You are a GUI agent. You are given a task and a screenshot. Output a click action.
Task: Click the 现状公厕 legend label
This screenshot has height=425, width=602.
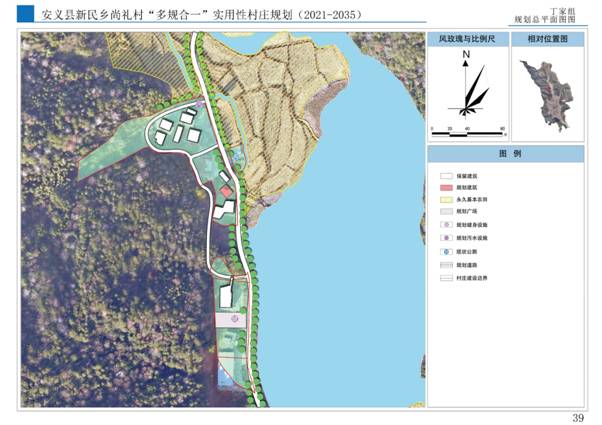pyautogui.click(x=466, y=252)
